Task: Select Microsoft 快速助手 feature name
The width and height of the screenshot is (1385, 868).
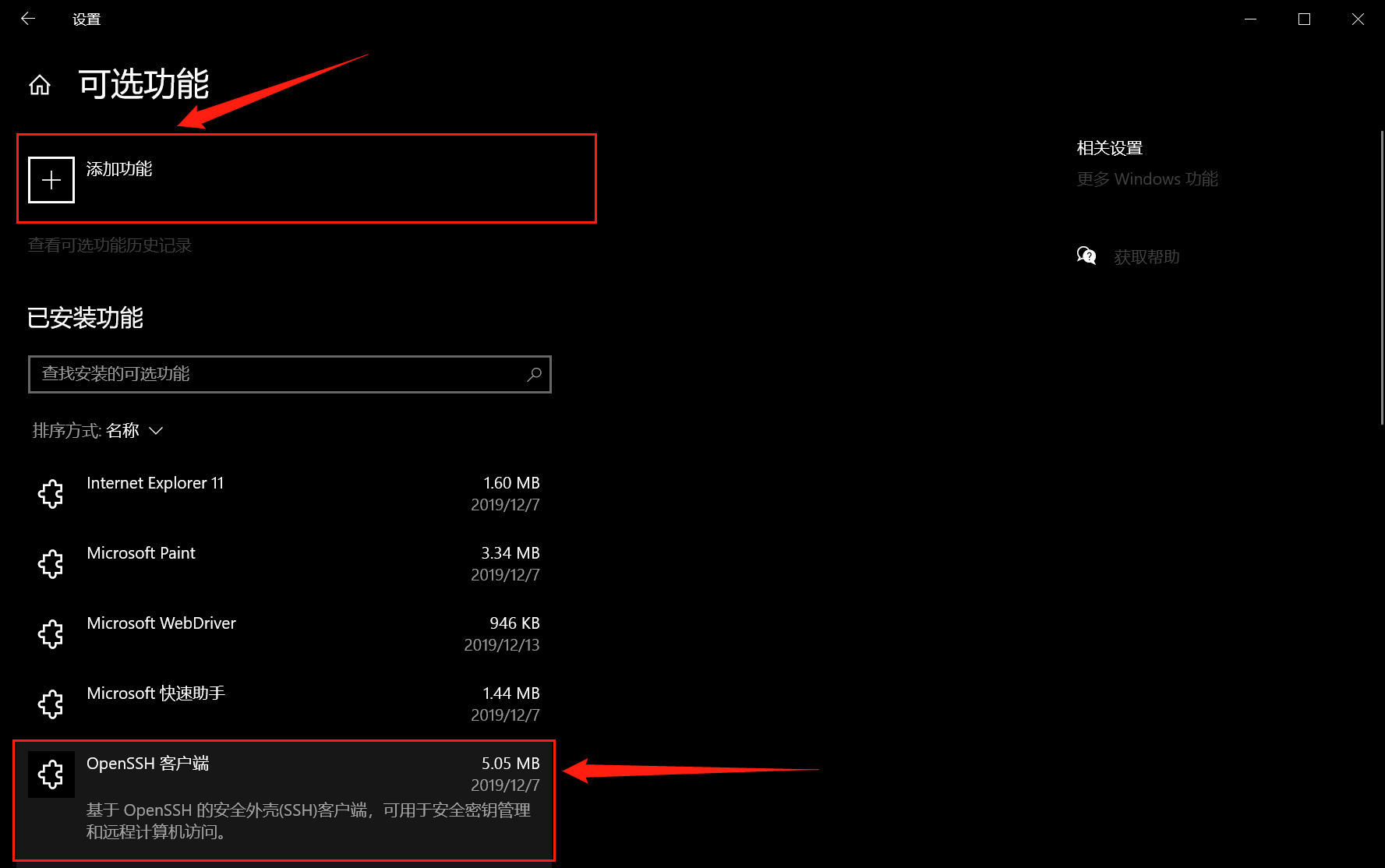Action: [156, 693]
